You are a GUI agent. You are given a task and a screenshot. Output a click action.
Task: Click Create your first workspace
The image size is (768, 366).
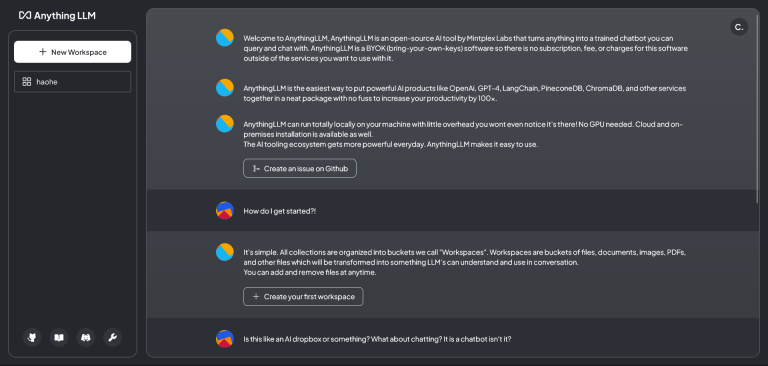point(303,296)
